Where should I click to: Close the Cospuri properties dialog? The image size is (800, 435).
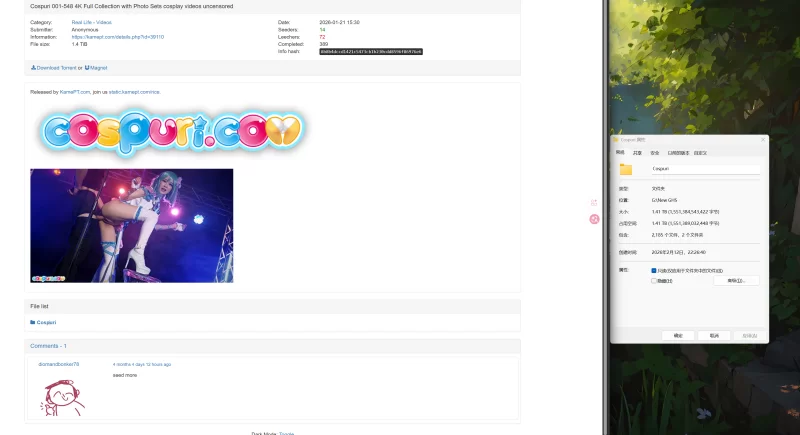763,140
